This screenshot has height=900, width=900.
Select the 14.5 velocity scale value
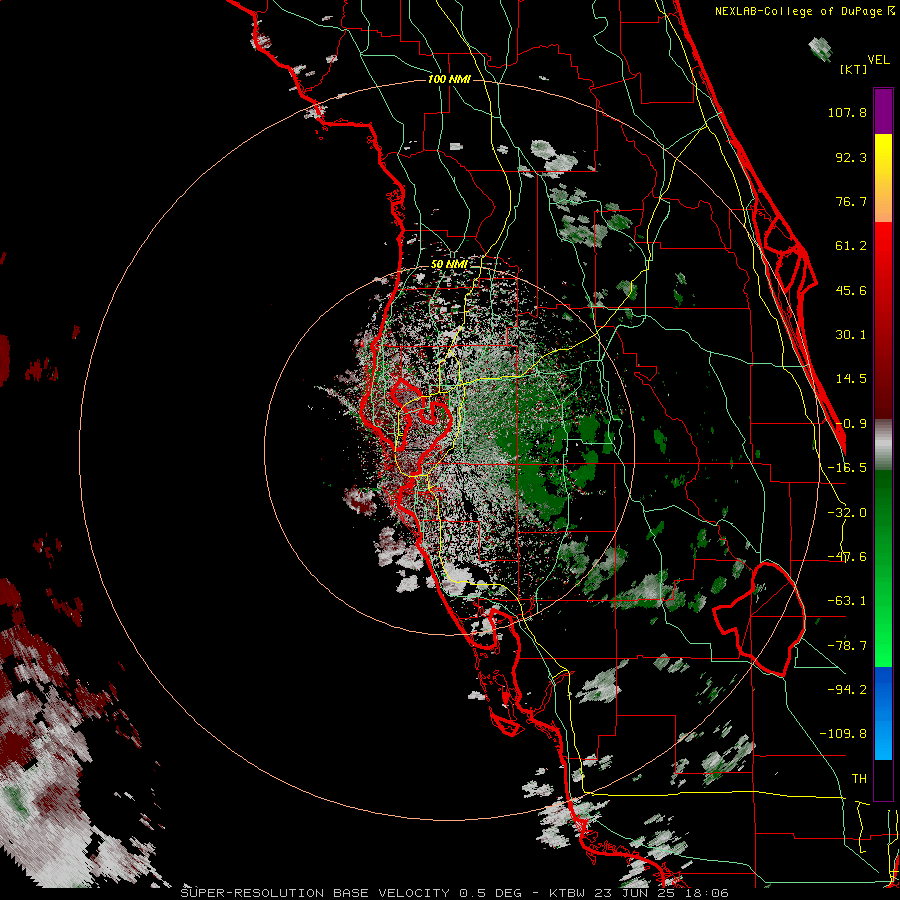click(851, 379)
